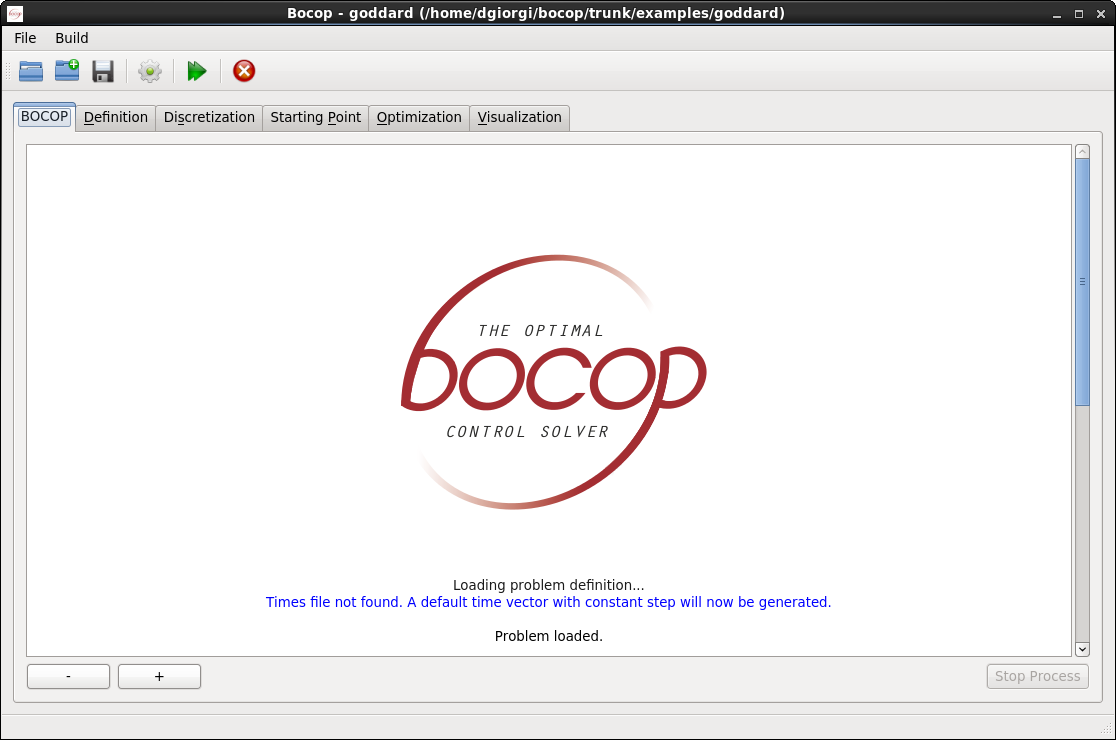The width and height of the screenshot is (1116, 740).
Task: Click the minus zoom button
Action: coord(68,677)
